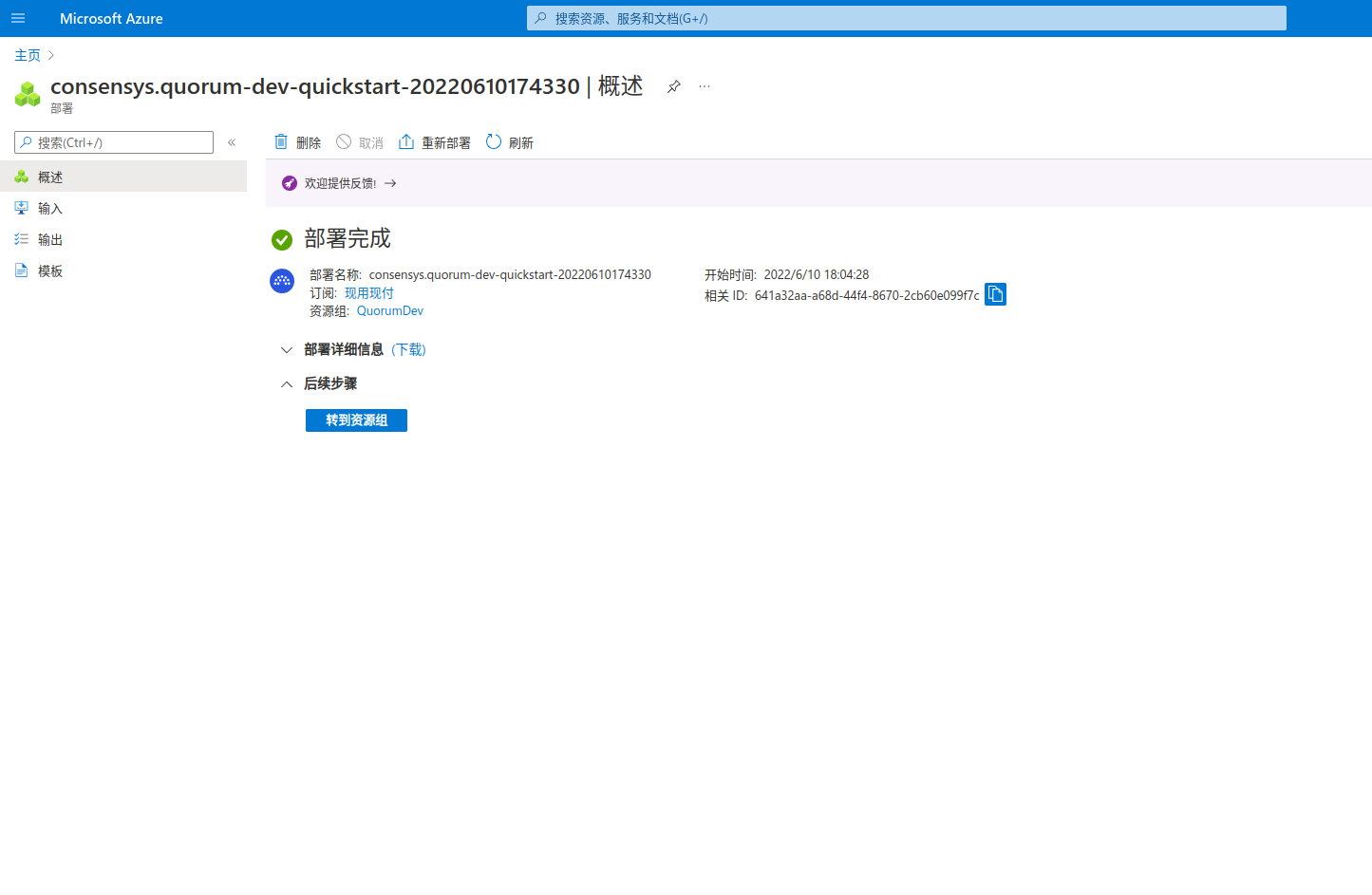Image resolution: width=1372 pixels, height=895 pixels.
Task: Click the 转到资源组 button
Action: point(356,420)
